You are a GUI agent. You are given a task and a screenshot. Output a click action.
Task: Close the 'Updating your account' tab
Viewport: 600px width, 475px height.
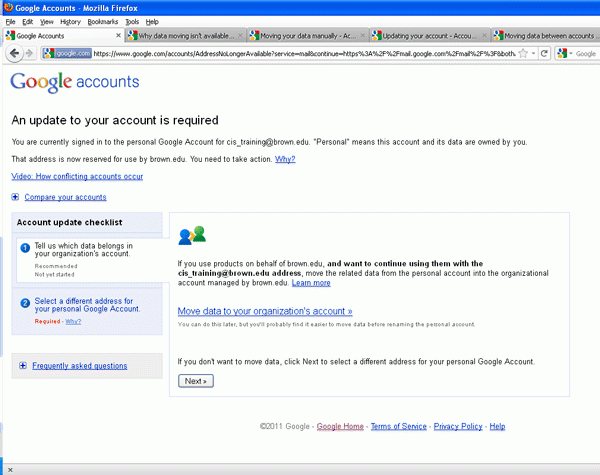(484, 36)
